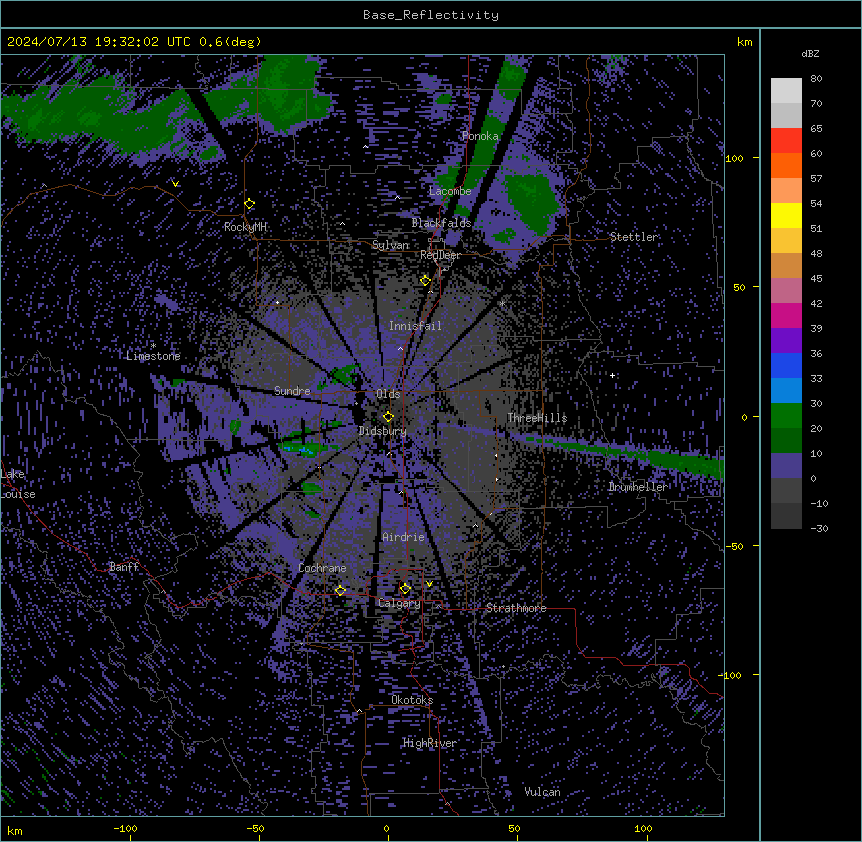862x842 pixels.
Task: Click white asterisk marker above Limestone
Action: click(x=153, y=345)
